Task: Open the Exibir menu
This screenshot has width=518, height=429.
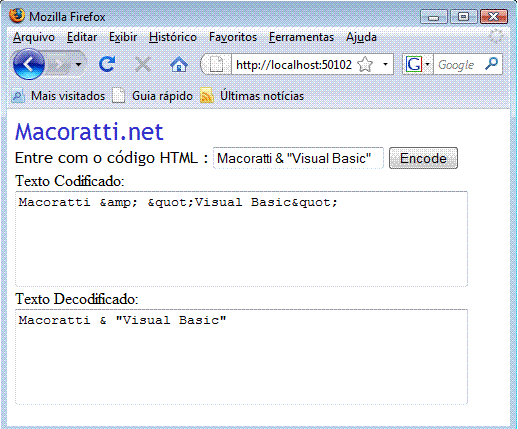Action: 123,37
